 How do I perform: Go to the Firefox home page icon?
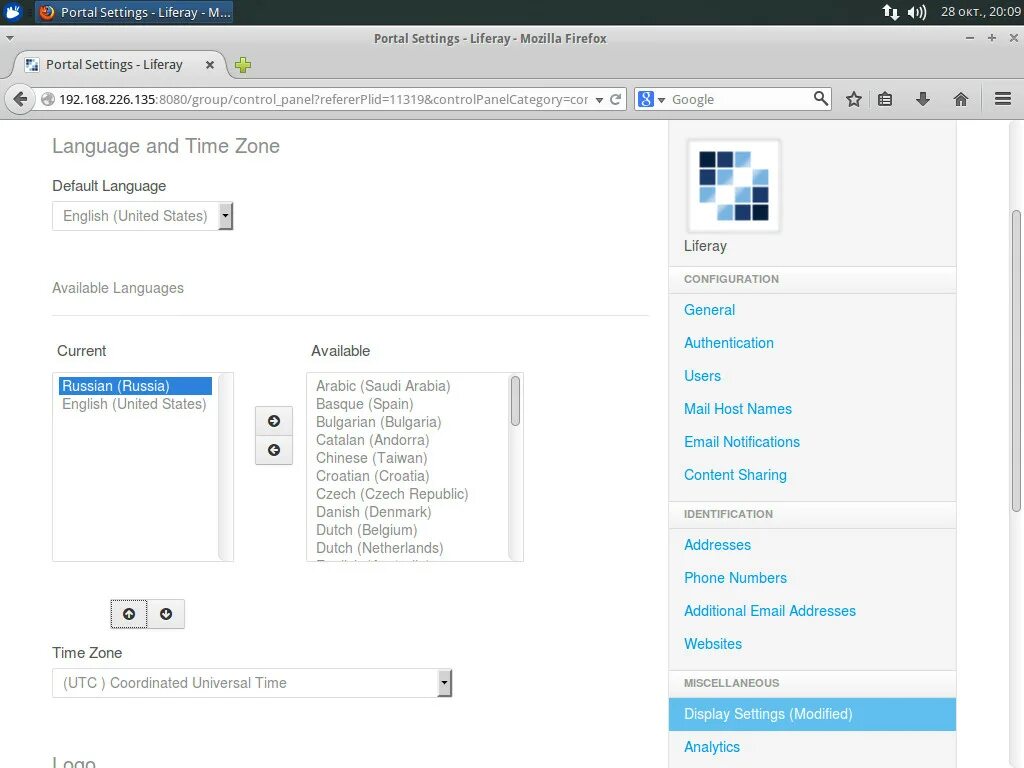click(961, 99)
